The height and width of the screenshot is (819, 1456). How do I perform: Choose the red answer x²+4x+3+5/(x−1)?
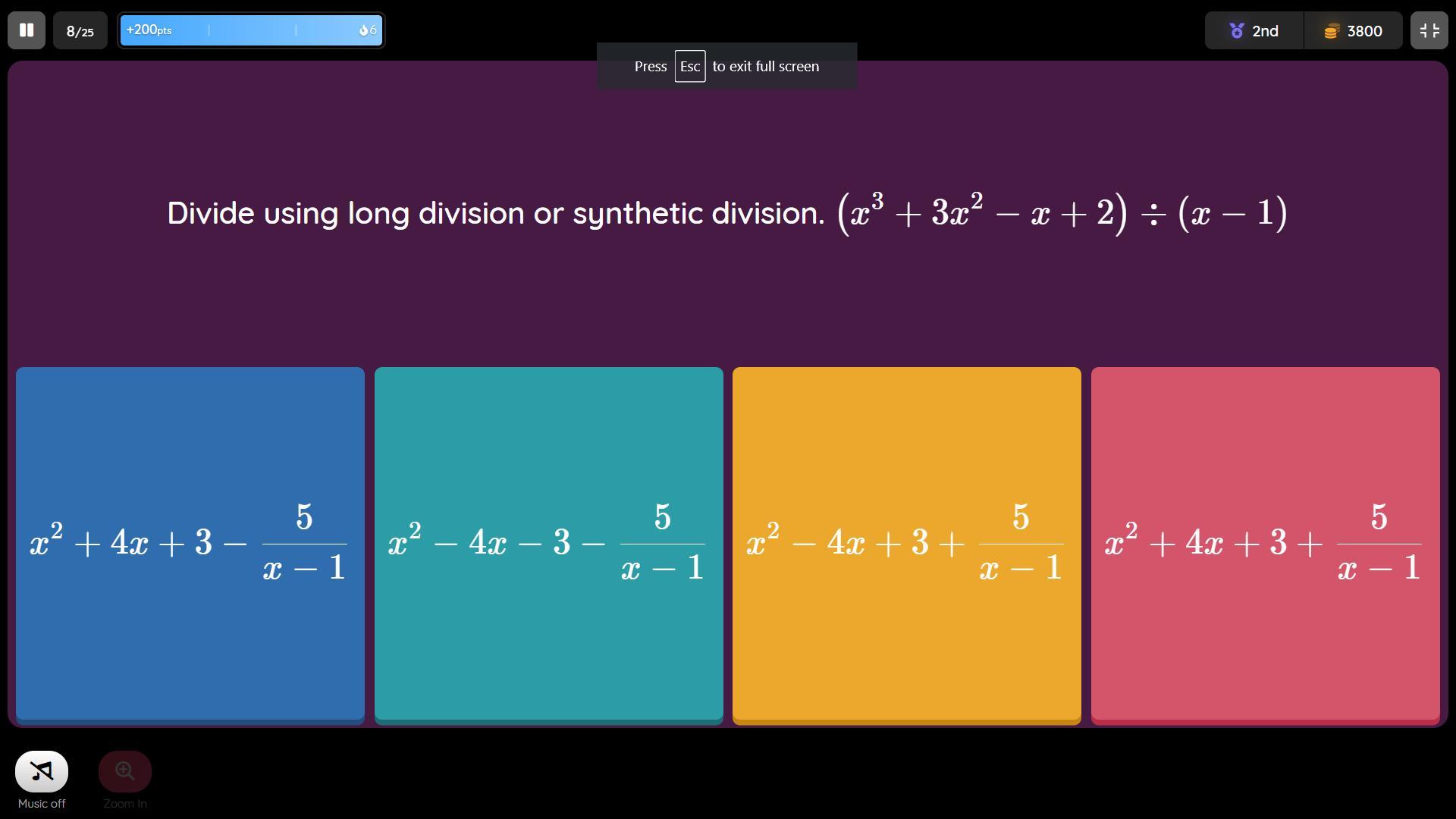click(1265, 543)
